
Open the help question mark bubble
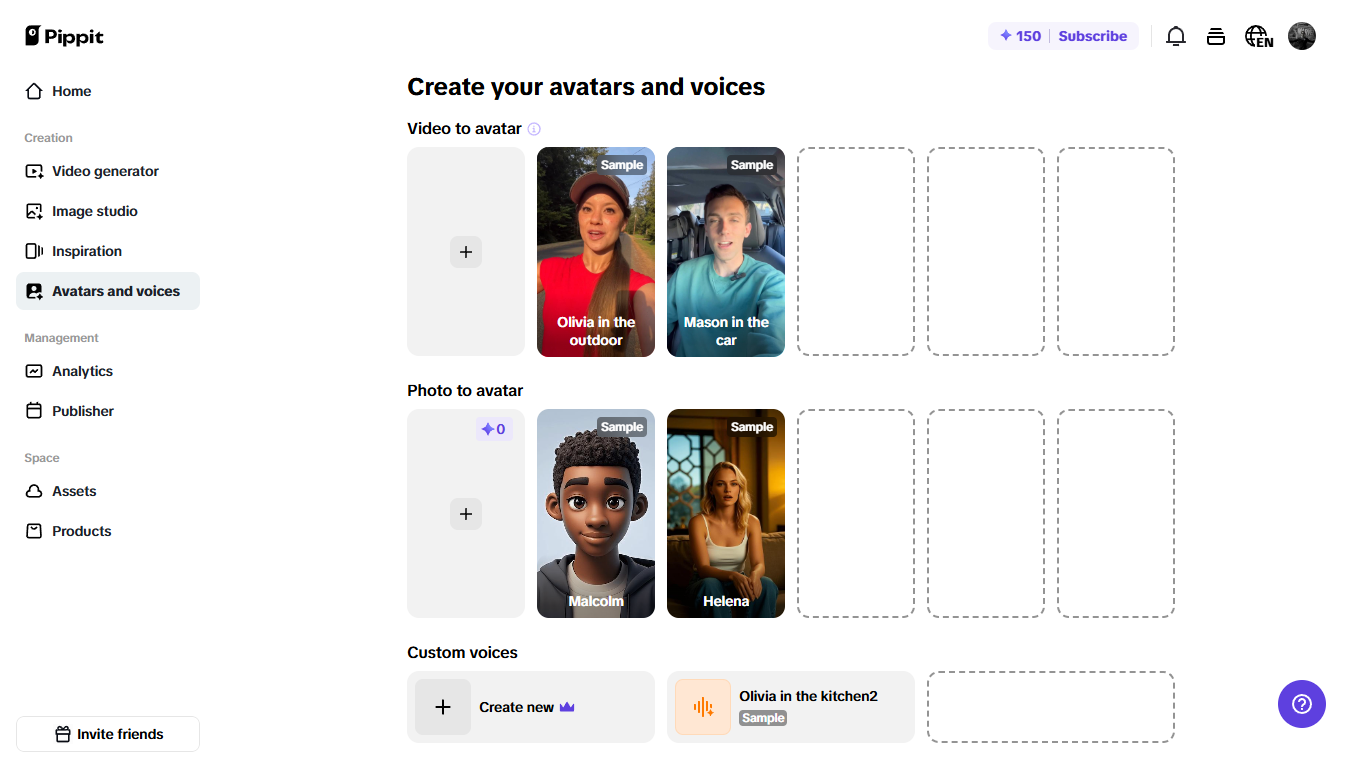pyautogui.click(x=1301, y=704)
